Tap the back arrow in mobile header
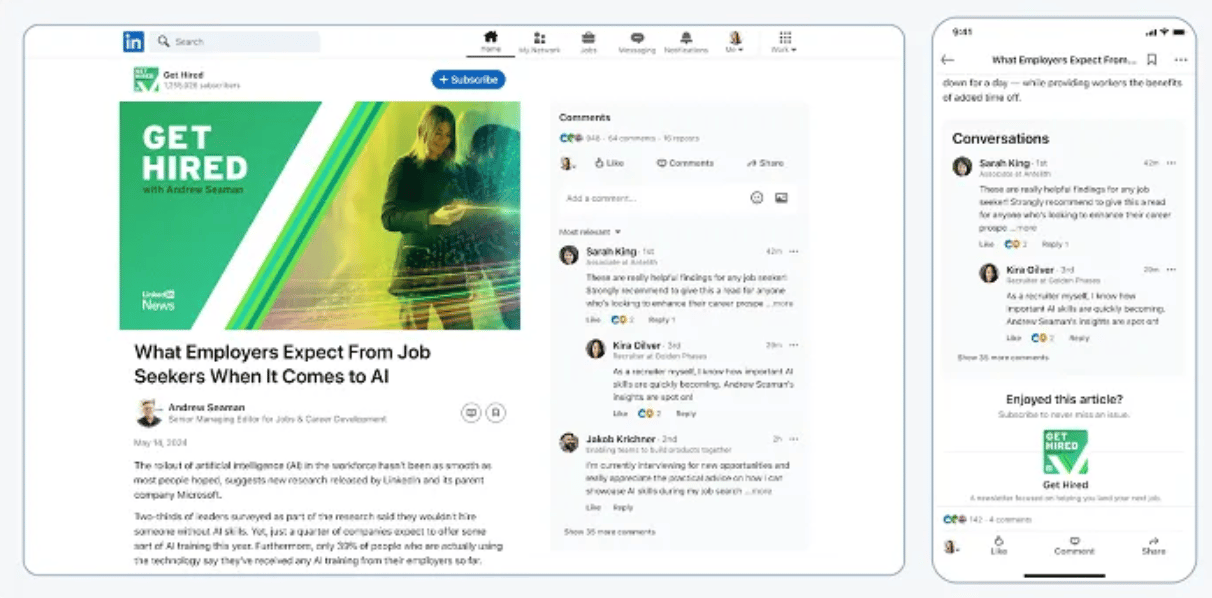The image size is (1212, 598). [x=948, y=60]
